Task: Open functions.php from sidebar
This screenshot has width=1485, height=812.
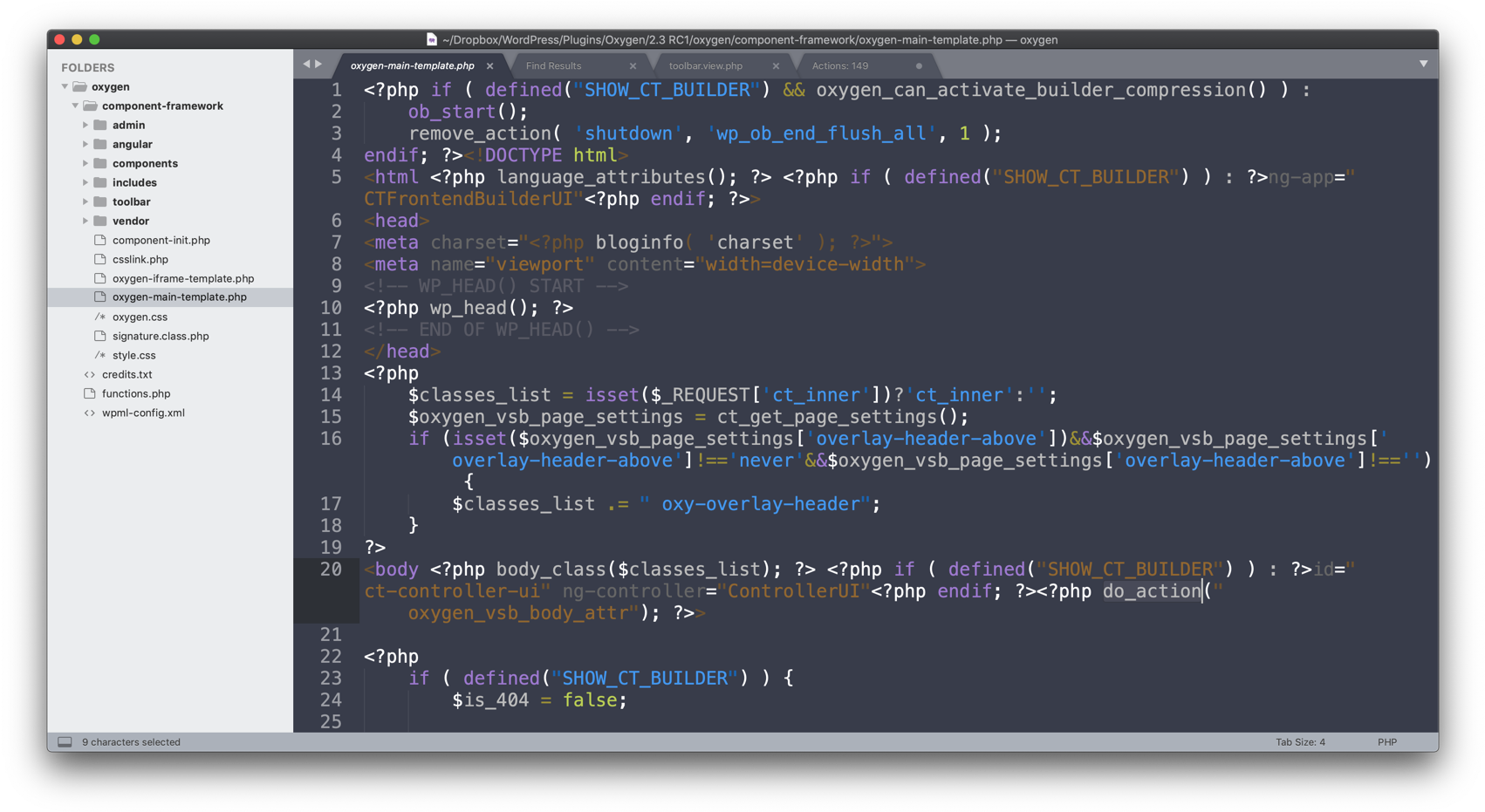Action: tap(136, 394)
